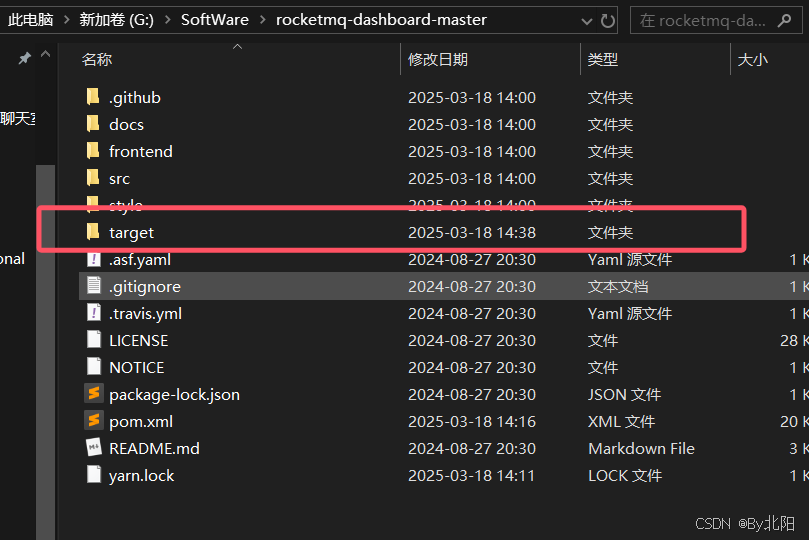This screenshot has height=540, width=809.
Task: Click the LOCK 文件 type cell
Action: (x=625, y=476)
